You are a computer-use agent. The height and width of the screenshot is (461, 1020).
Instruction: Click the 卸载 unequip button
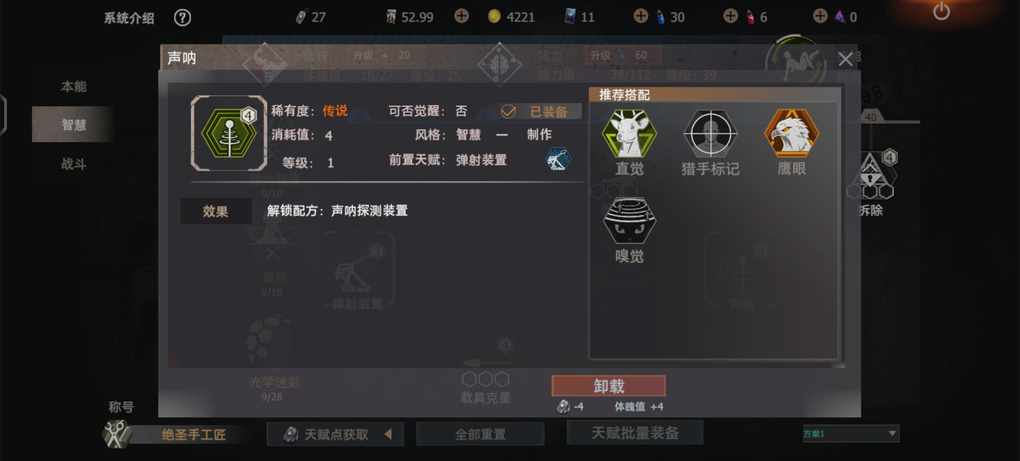pyautogui.click(x=609, y=386)
